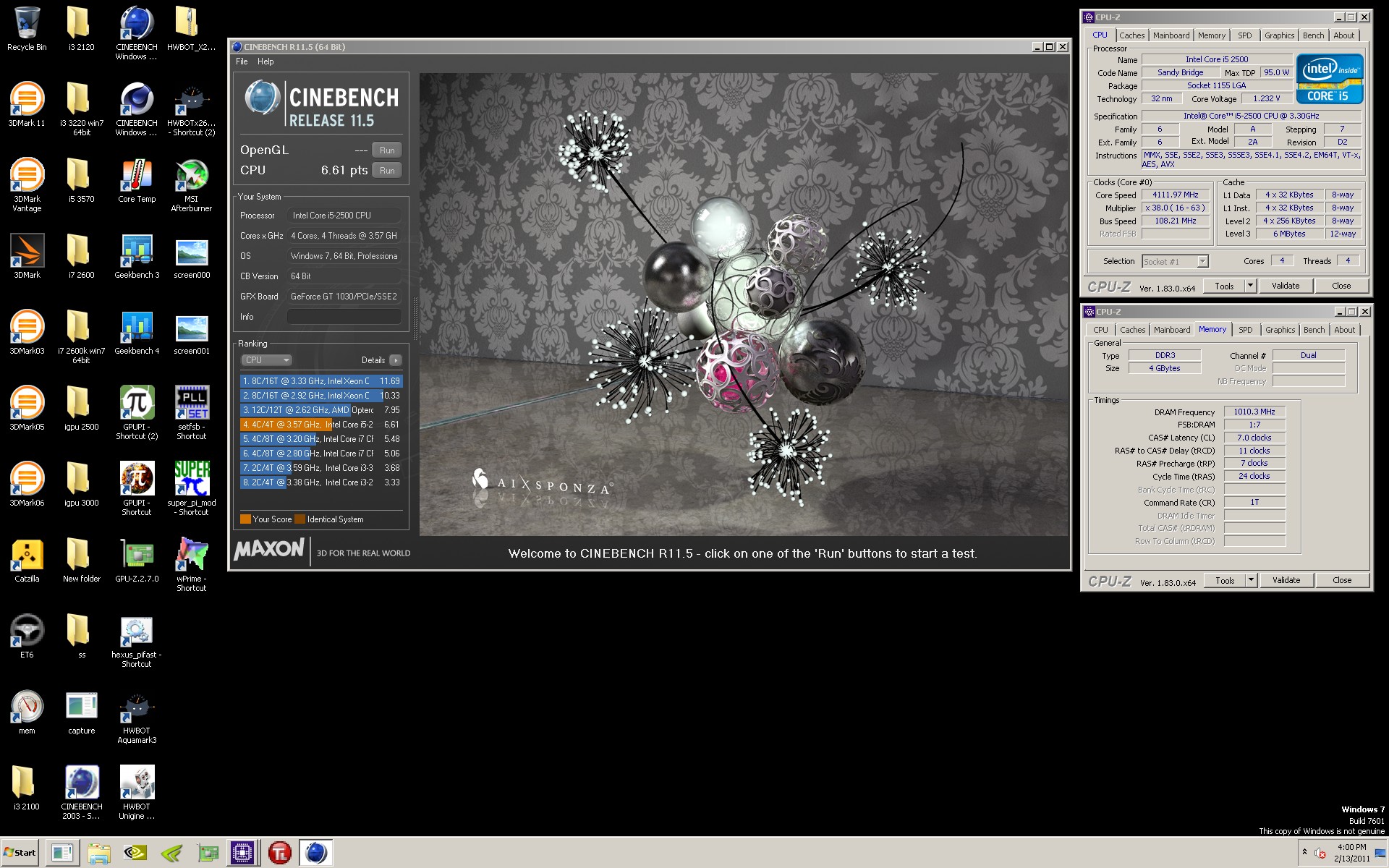Screen dimensions: 1389x868
Task: Launch 3DMark Vantage from desktop
Action: [27, 184]
